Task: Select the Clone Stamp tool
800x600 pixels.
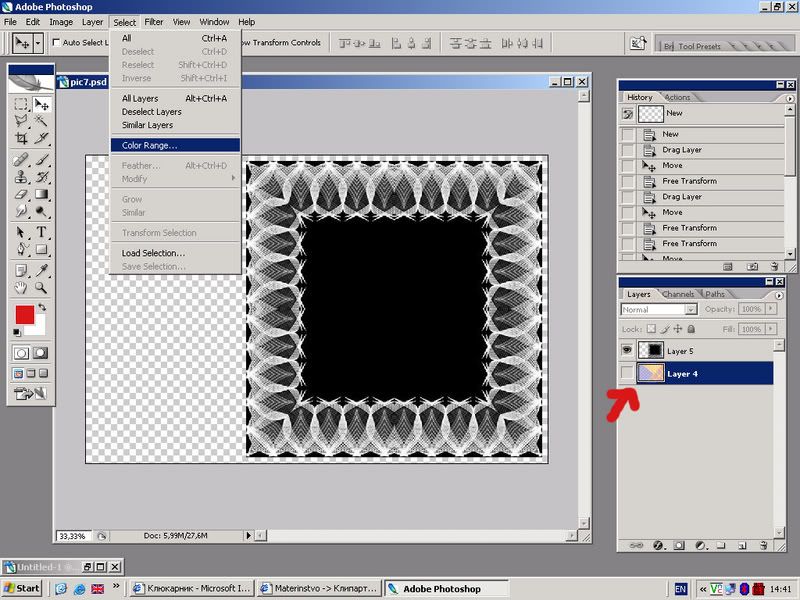Action: pos(20,177)
